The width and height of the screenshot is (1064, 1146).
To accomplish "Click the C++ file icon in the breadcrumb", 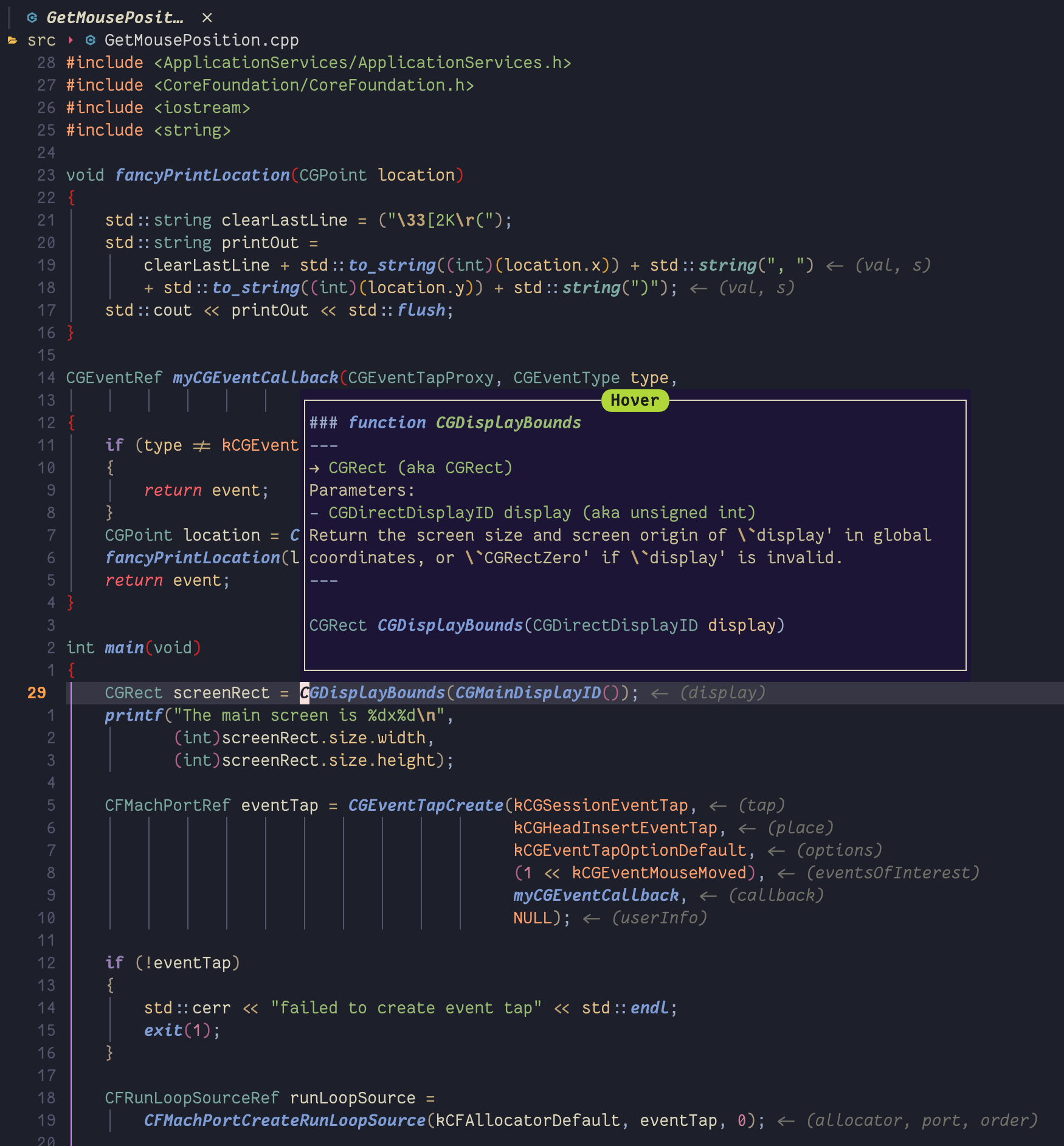I will pos(89,40).
